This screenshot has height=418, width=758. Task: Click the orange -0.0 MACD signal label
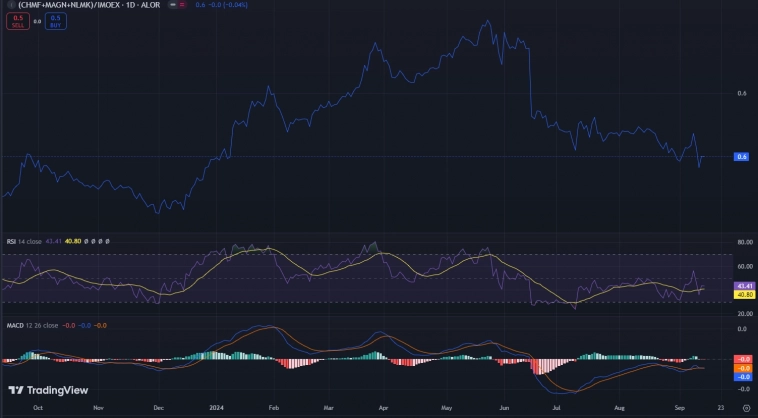coord(743,368)
